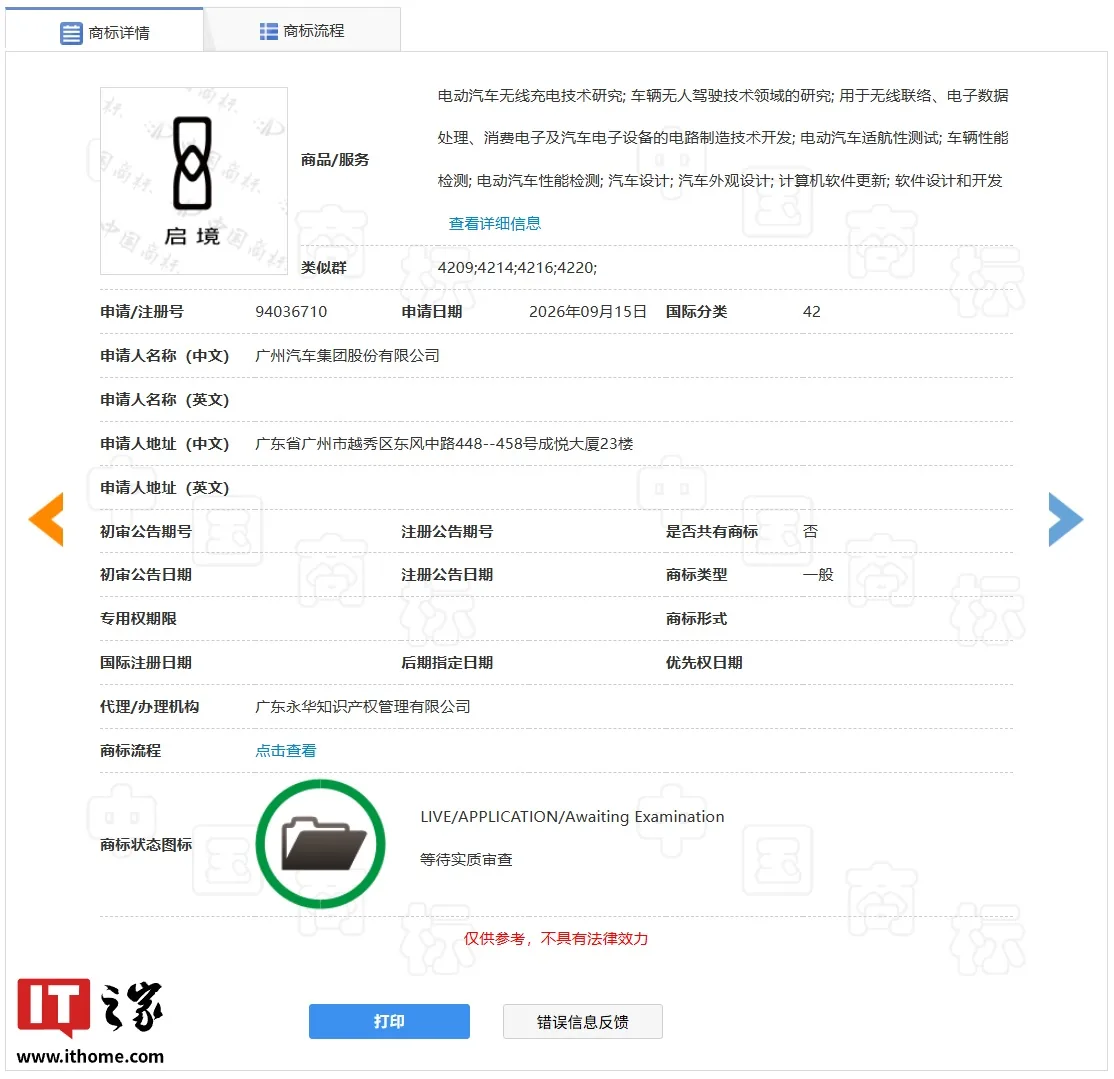Switch to the 商标详情 tab
This screenshot has height=1079, width=1114.
point(104,31)
